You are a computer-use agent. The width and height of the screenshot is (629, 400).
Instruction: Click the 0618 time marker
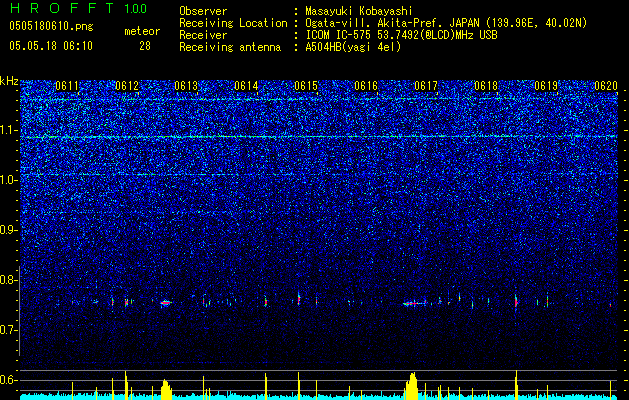486,86
